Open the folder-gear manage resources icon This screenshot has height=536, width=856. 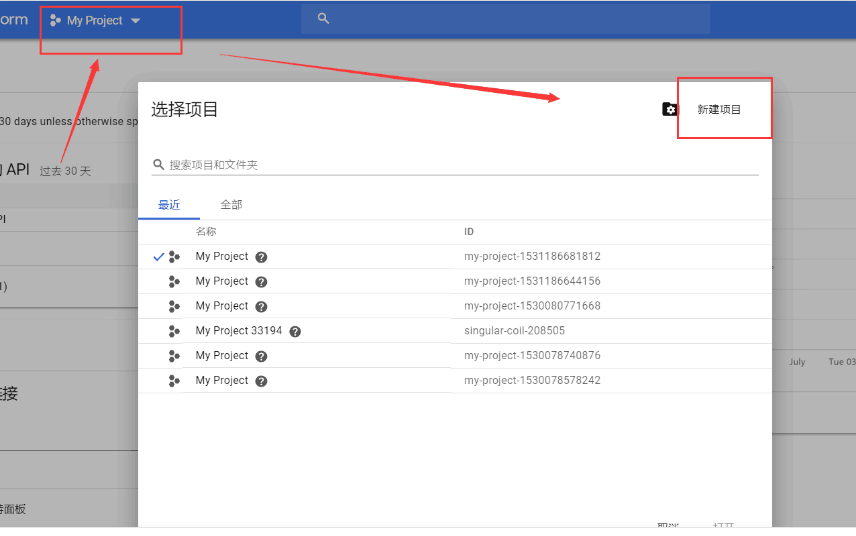(x=669, y=109)
